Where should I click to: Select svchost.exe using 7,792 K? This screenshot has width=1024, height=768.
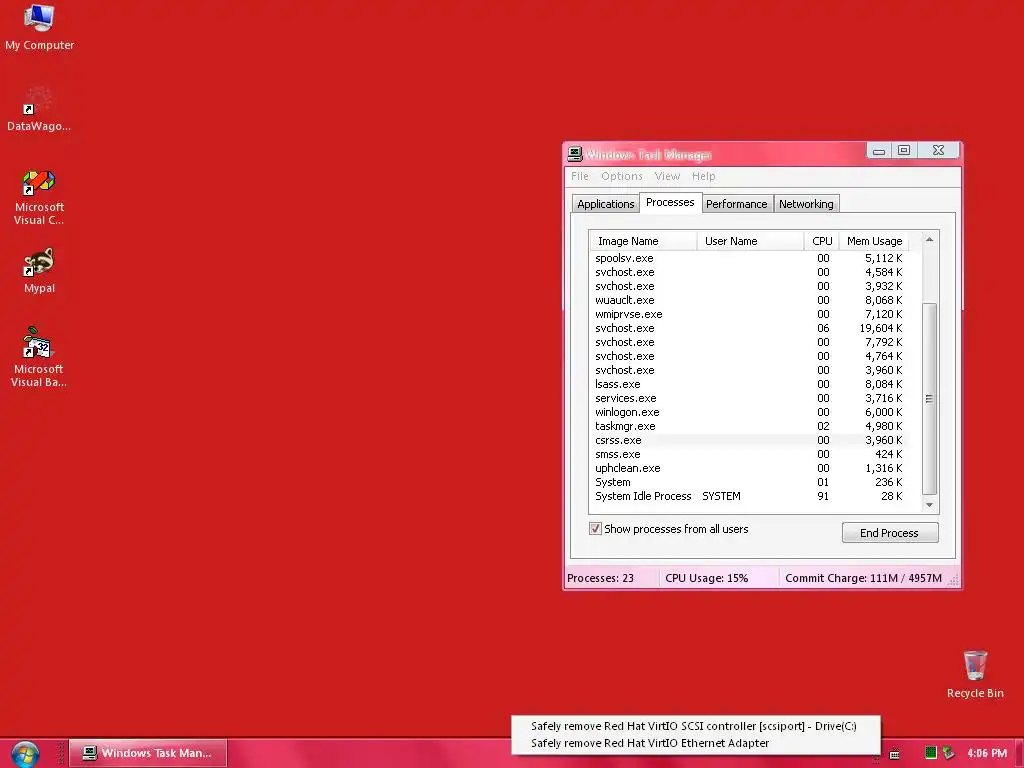tap(749, 342)
